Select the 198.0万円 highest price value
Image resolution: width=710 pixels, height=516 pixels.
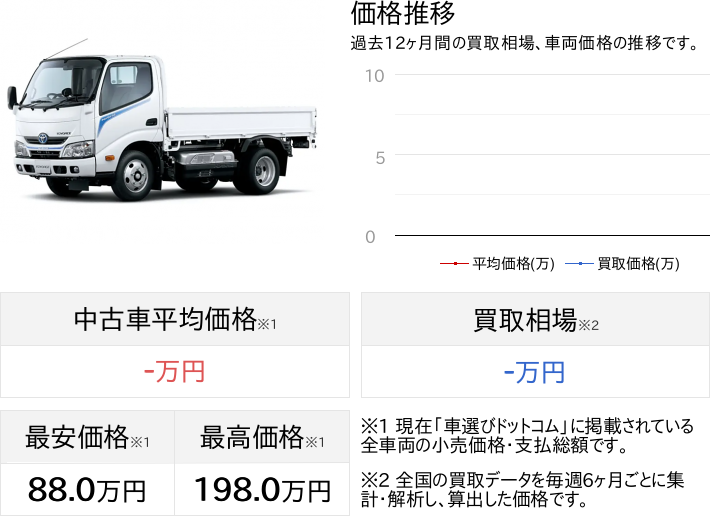coord(263,490)
